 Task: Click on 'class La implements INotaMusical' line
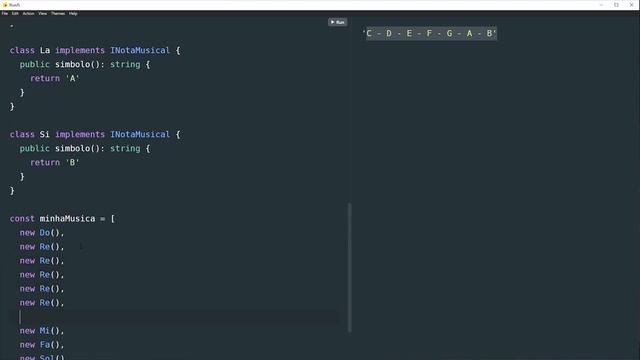(95, 50)
